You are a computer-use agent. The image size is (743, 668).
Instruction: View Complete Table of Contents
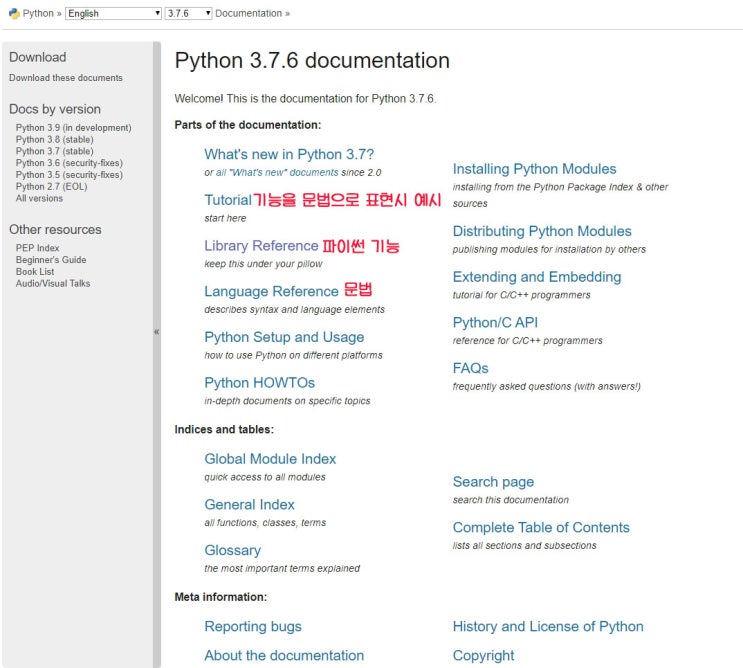coord(541,527)
